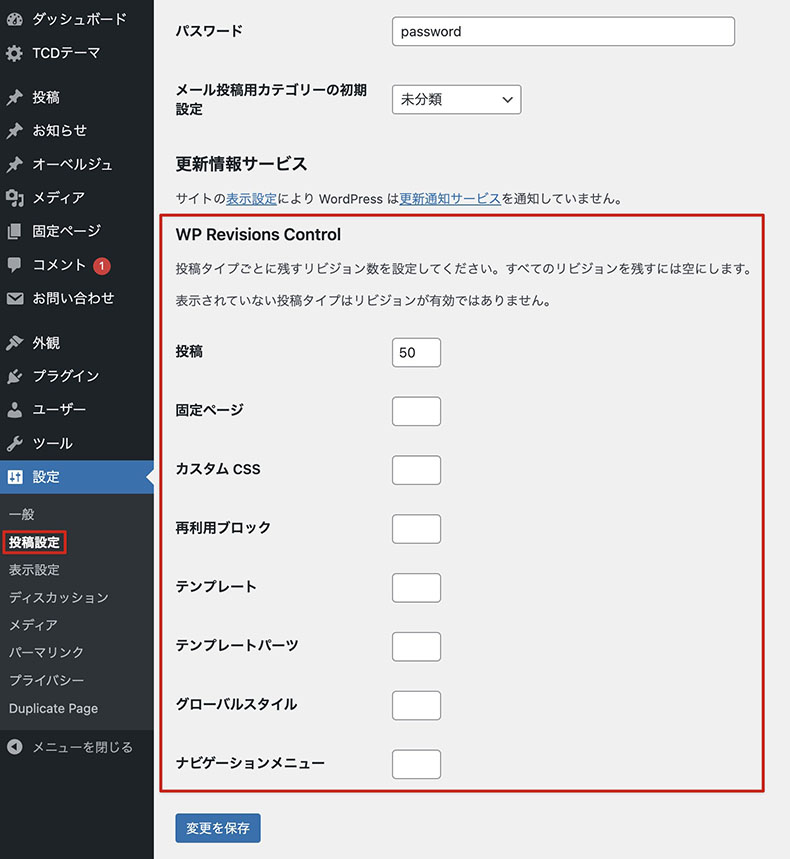Click the Users person icon

[x=15, y=410]
